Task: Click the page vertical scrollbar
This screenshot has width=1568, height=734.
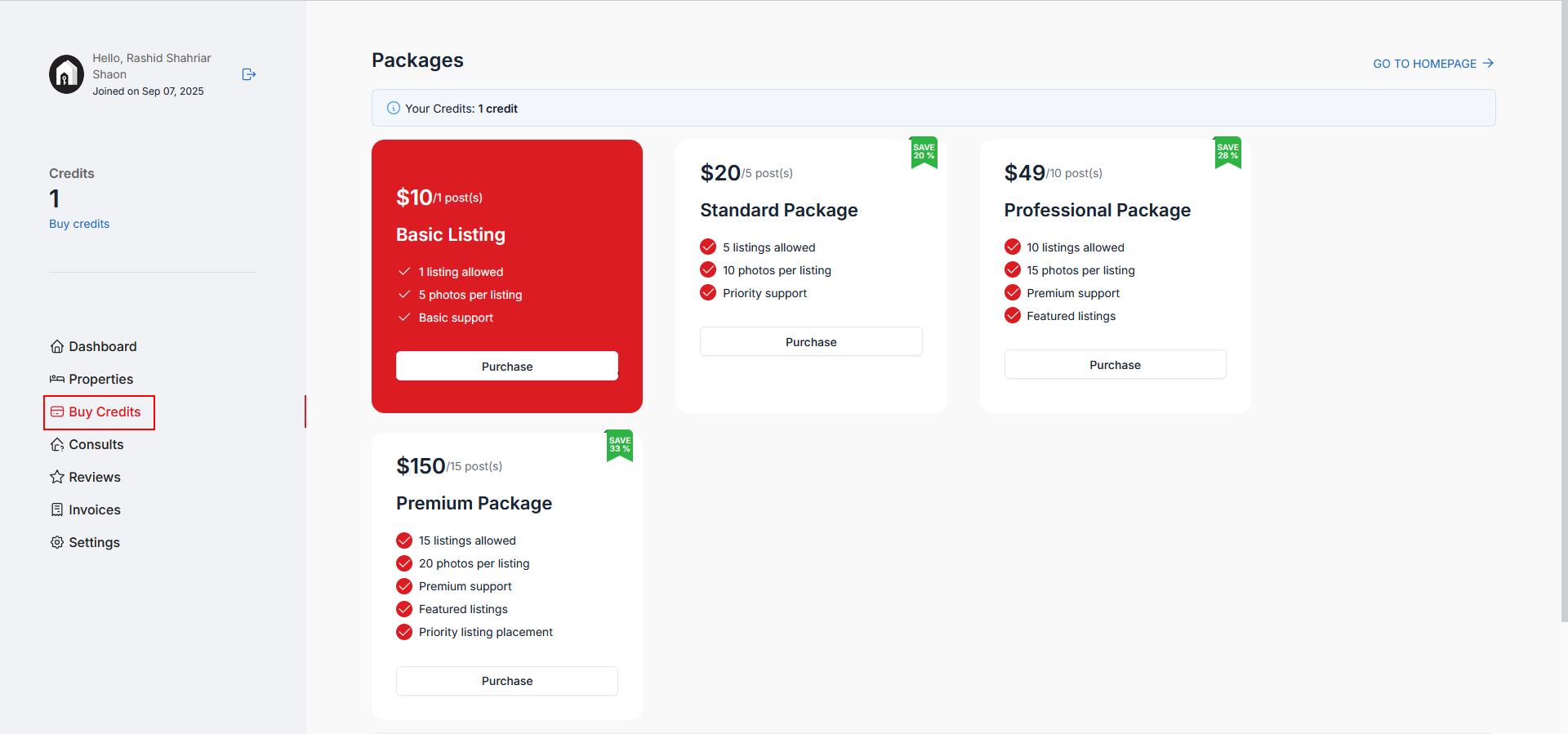Action: coord(1564,310)
